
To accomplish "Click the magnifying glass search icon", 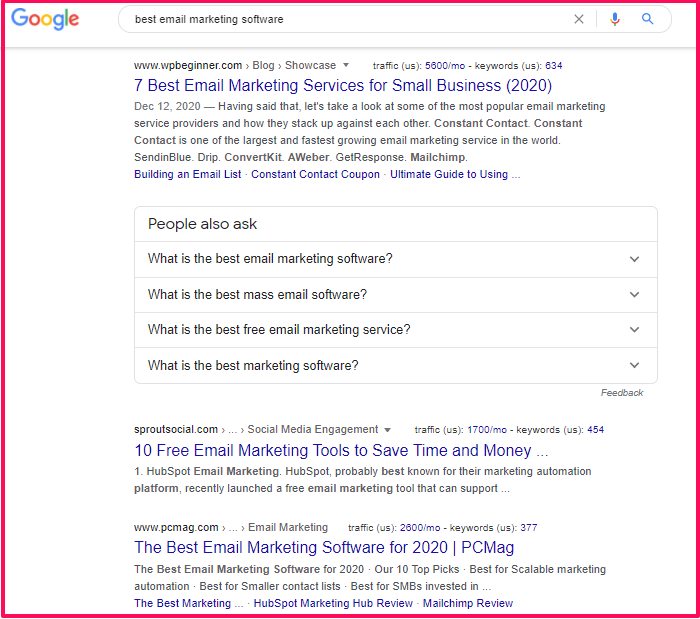I will 648,19.
